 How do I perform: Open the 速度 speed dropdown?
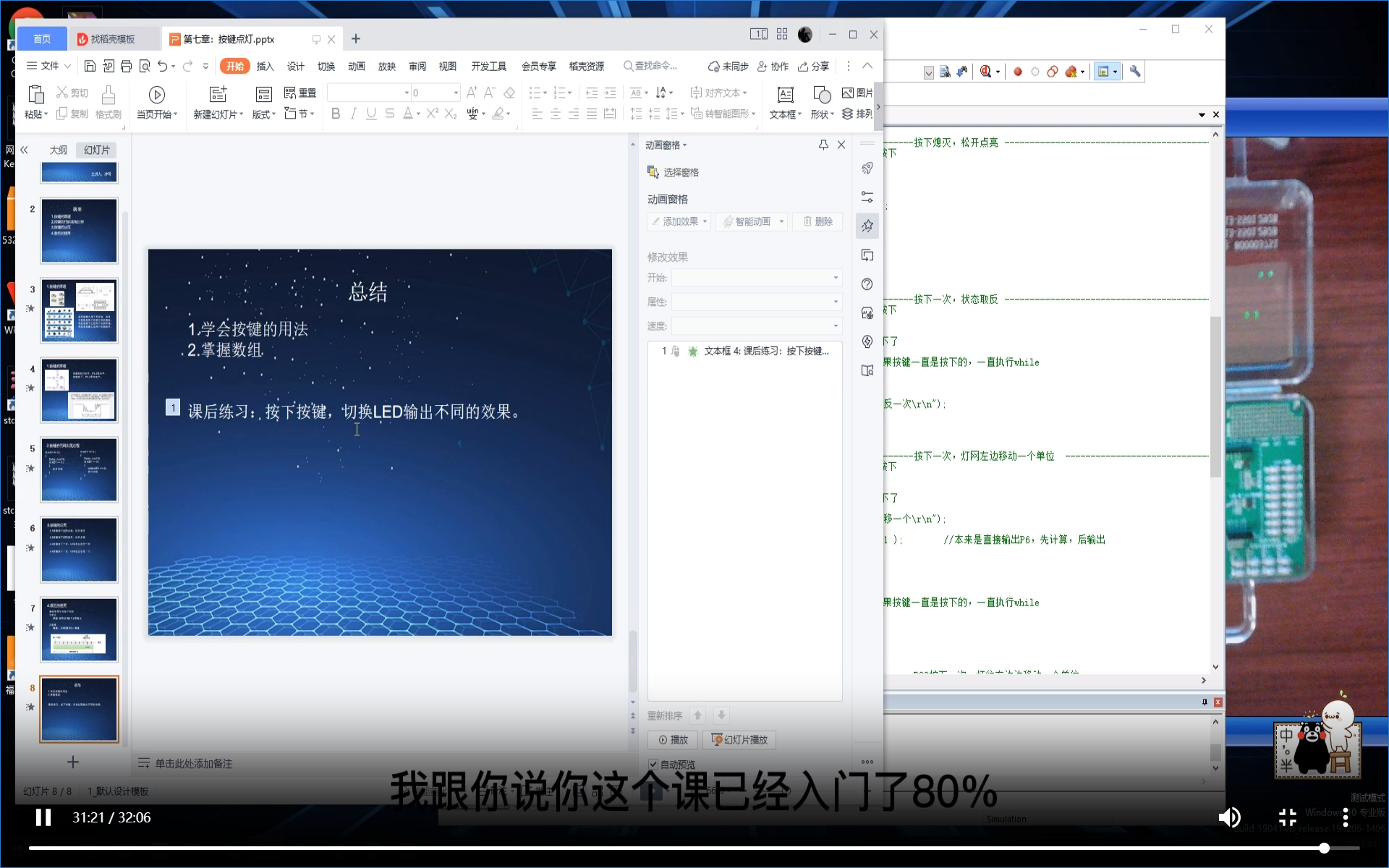tap(836, 325)
